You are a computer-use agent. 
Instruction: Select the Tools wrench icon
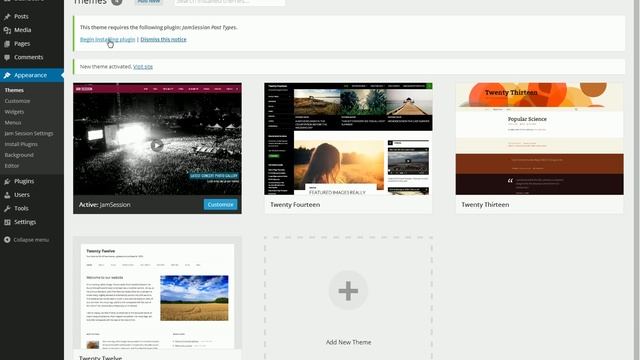click(x=7, y=209)
